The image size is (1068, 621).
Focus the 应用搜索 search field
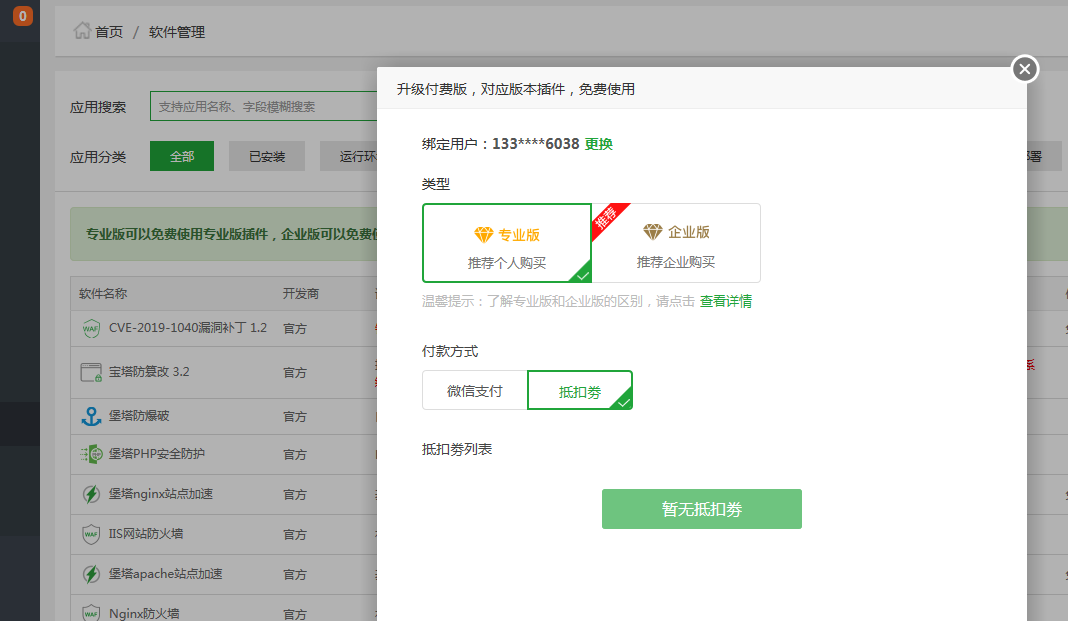pos(264,106)
